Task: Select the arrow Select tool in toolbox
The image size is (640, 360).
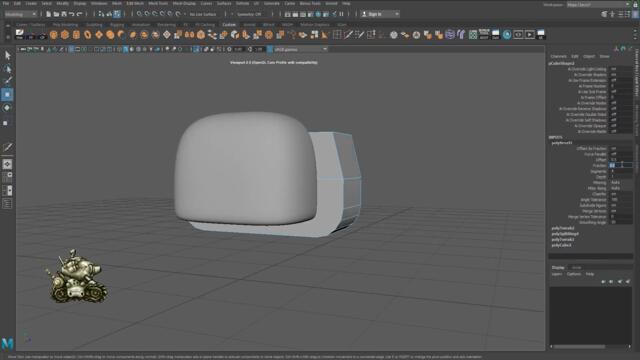Action: (x=7, y=55)
